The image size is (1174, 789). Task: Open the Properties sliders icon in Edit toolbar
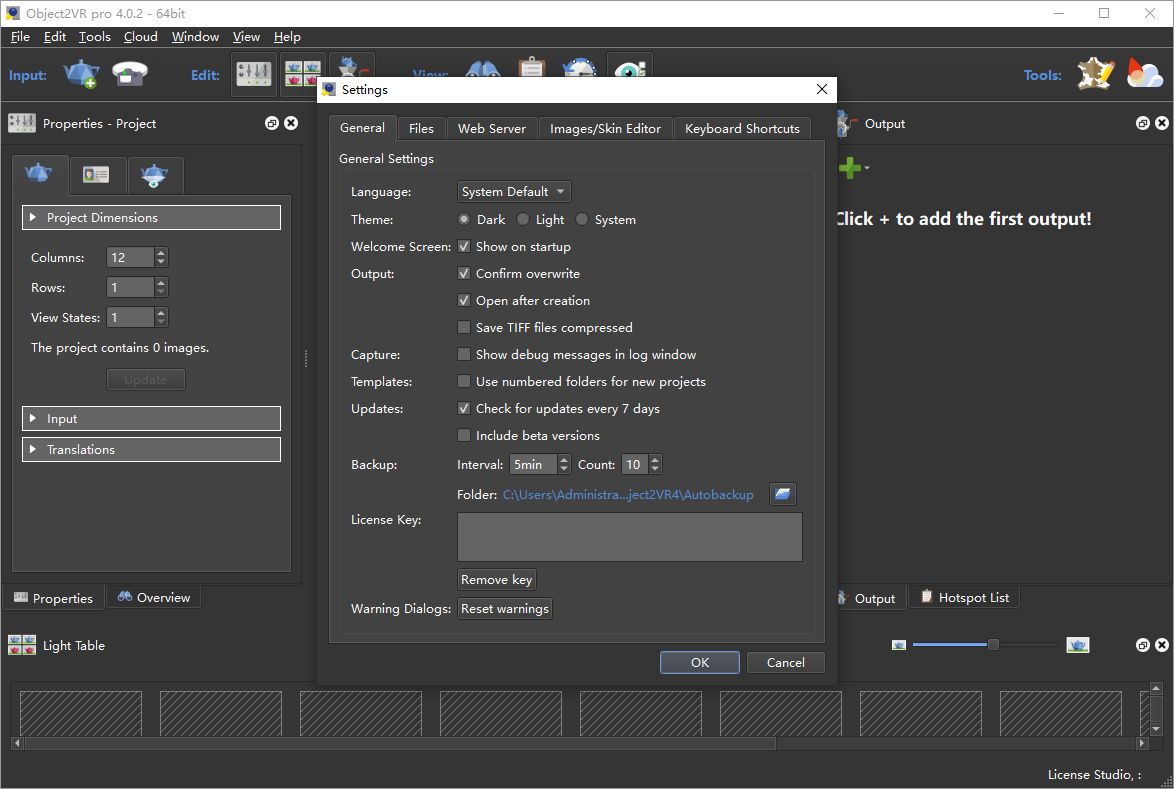(x=254, y=73)
